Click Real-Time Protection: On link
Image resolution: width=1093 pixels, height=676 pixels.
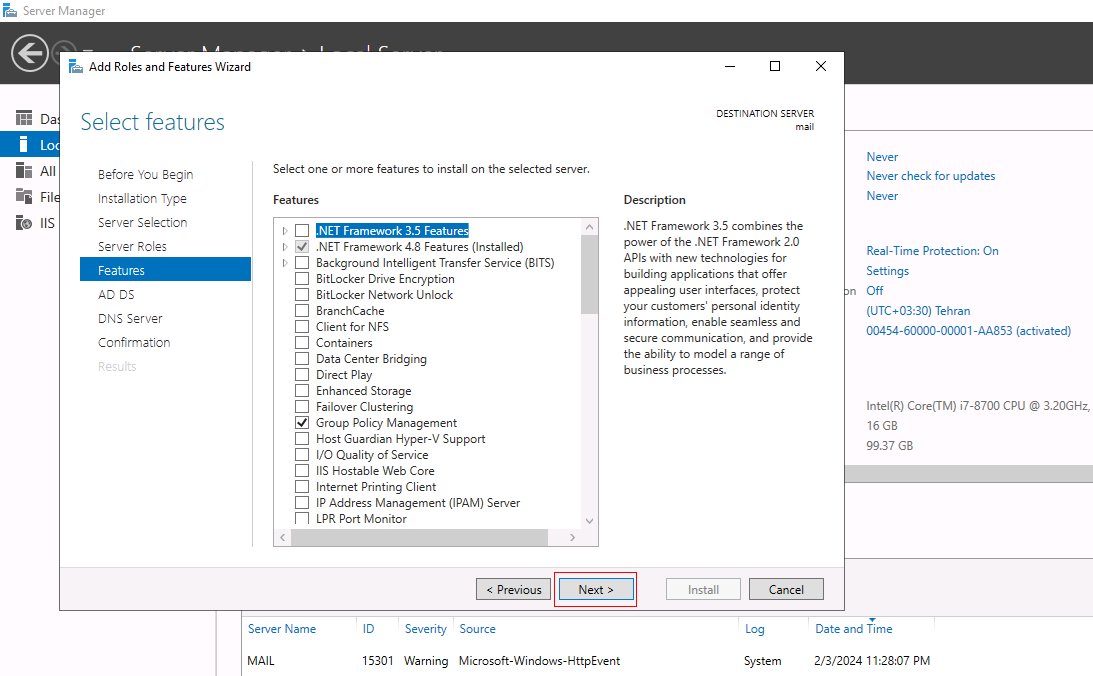933,251
